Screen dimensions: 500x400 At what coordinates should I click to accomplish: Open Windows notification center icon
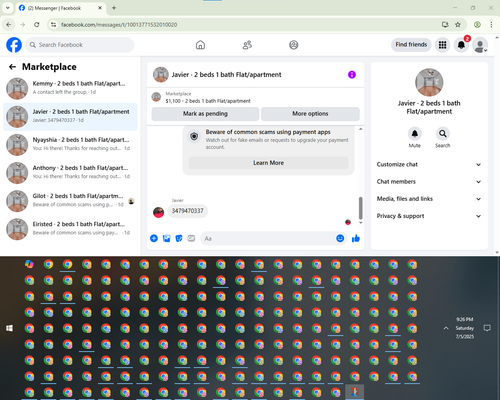click(x=487, y=328)
